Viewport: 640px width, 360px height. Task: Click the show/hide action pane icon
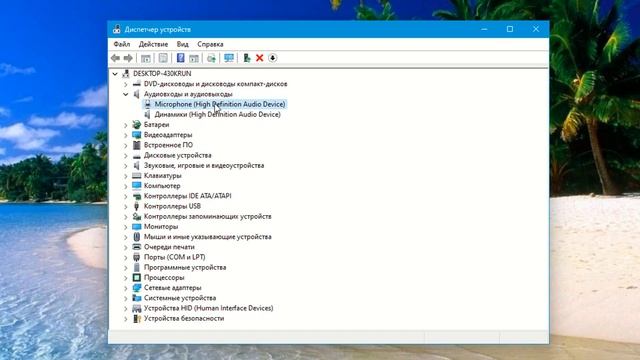[194, 58]
